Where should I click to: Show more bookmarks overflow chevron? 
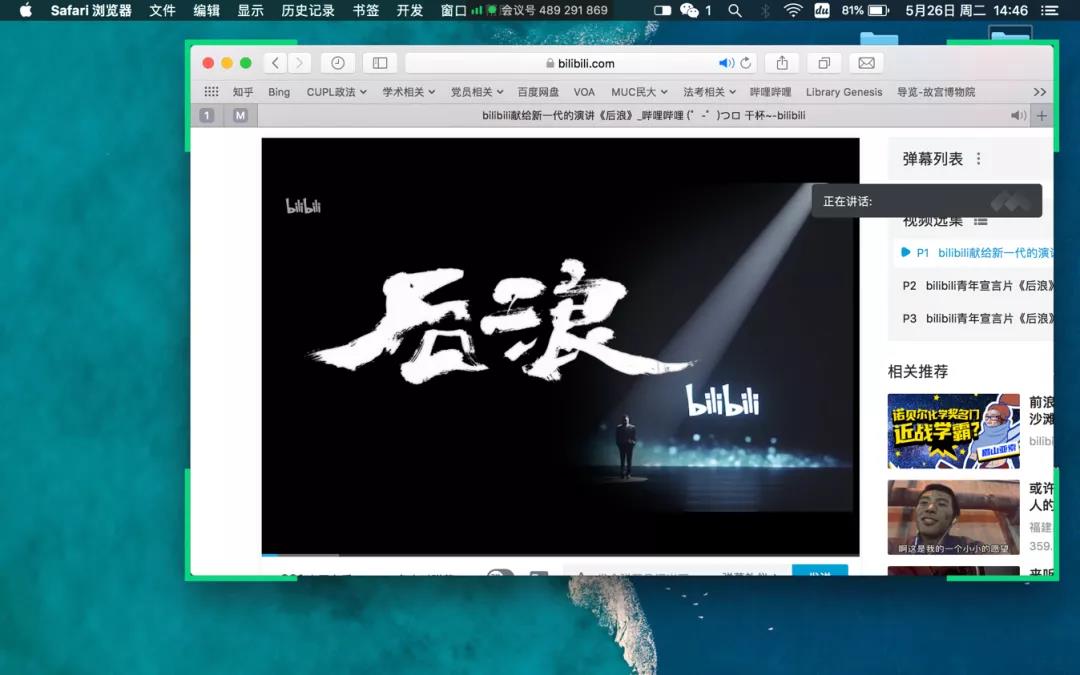(1039, 92)
